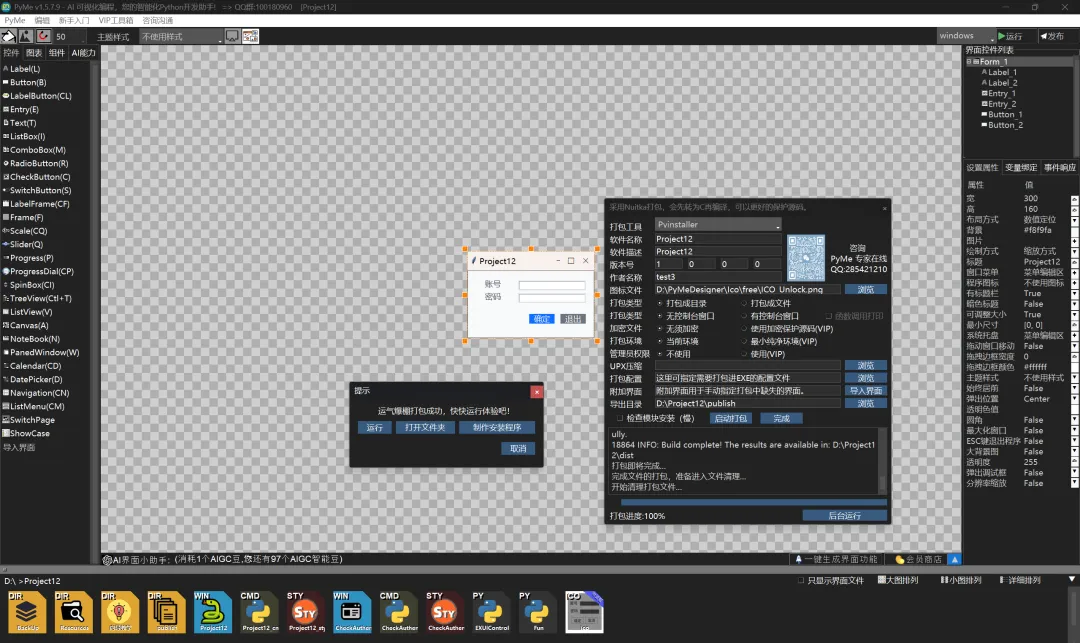This screenshot has height=643, width=1080.
Task: Open the windows platform dropdown
Action: pyautogui.click(x=966, y=36)
